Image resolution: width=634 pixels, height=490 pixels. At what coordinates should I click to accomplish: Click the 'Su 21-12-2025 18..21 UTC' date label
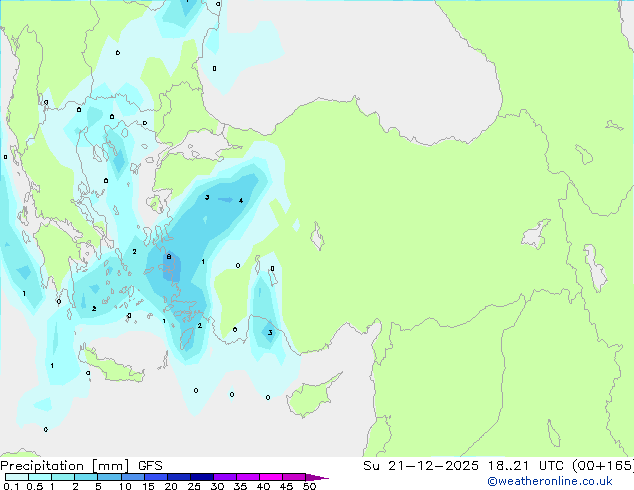click(x=463, y=465)
